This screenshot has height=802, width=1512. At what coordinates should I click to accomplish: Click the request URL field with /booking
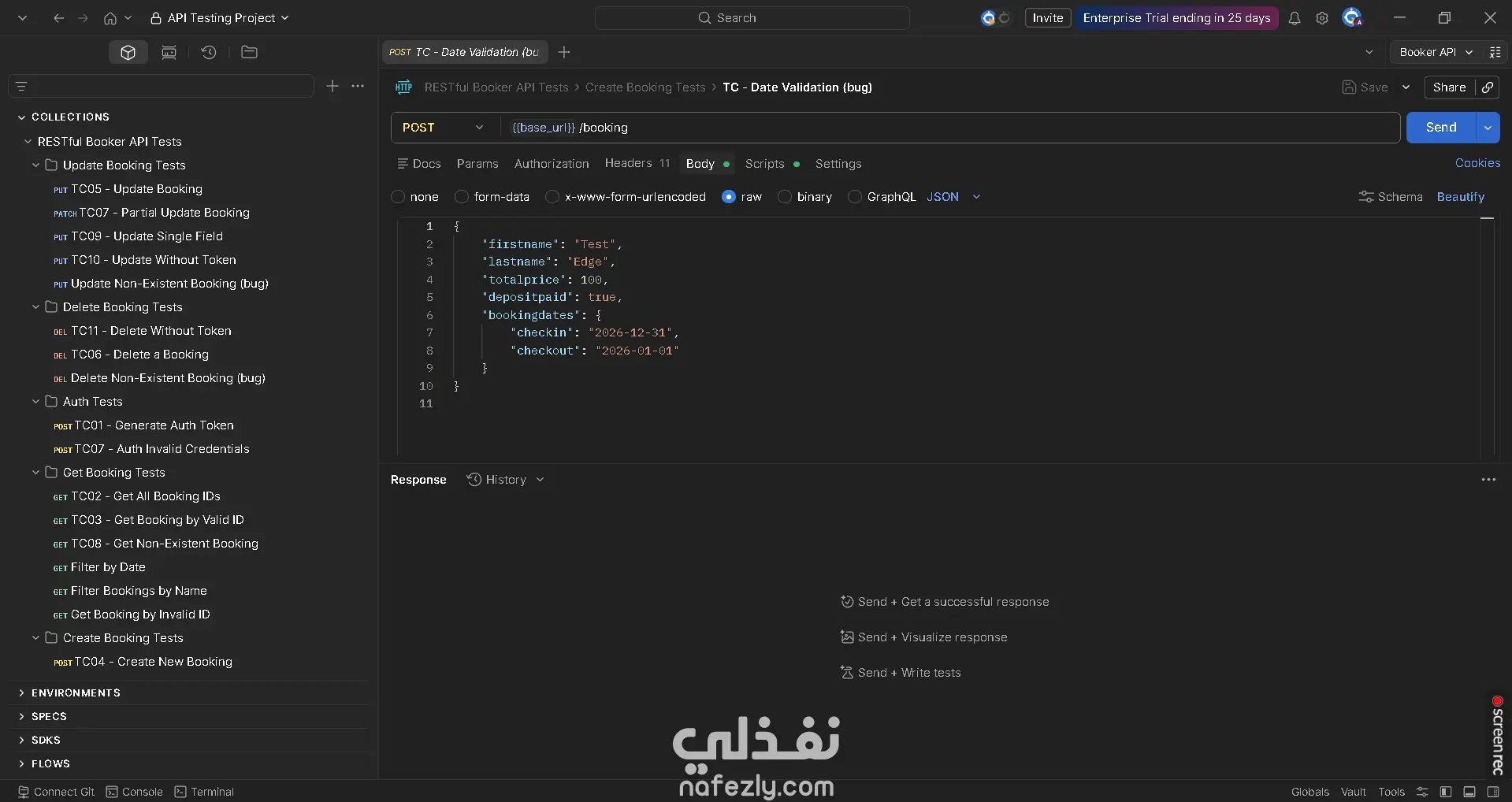(950, 128)
